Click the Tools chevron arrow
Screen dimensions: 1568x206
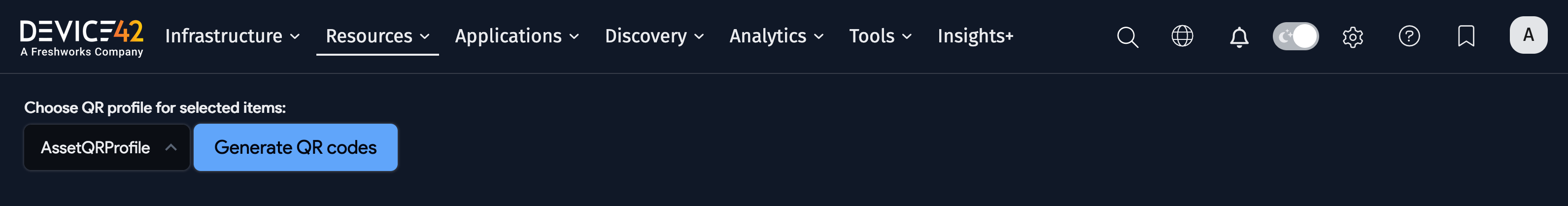click(907, 36)
